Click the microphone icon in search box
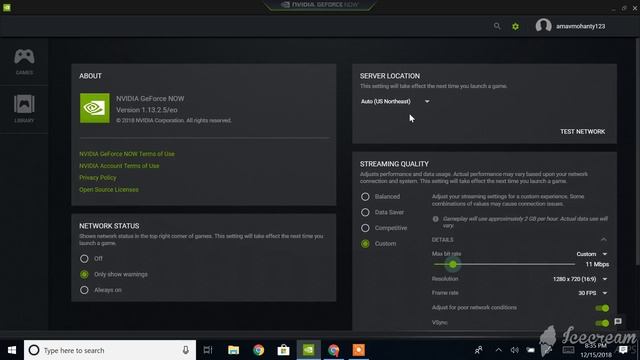 tap(186, 350)
